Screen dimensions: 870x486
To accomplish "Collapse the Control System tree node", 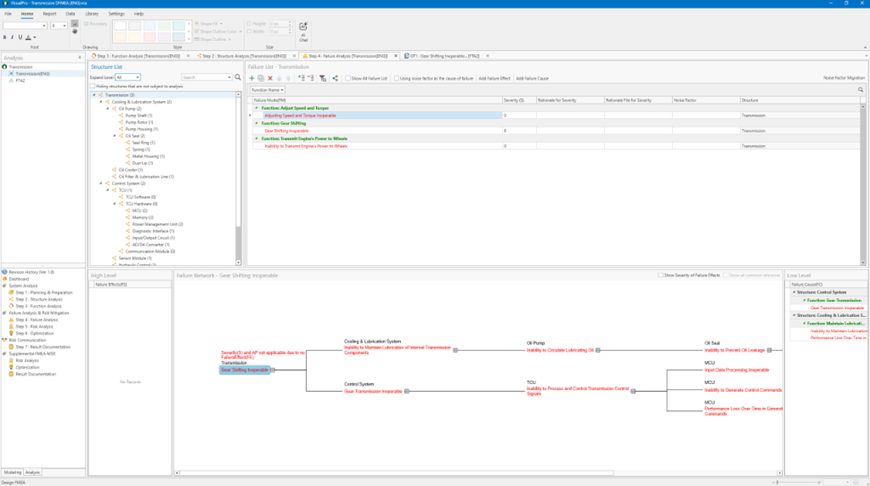I will [101, 183].
